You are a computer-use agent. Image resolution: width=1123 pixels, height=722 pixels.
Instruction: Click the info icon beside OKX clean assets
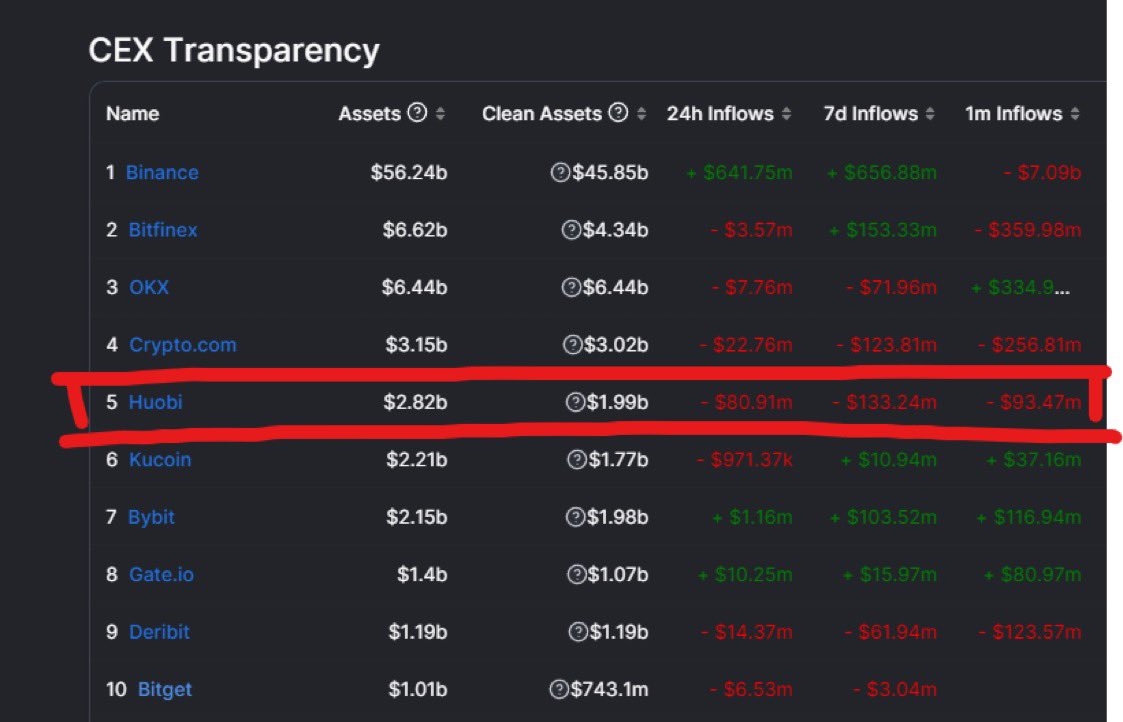click(571, 287)
